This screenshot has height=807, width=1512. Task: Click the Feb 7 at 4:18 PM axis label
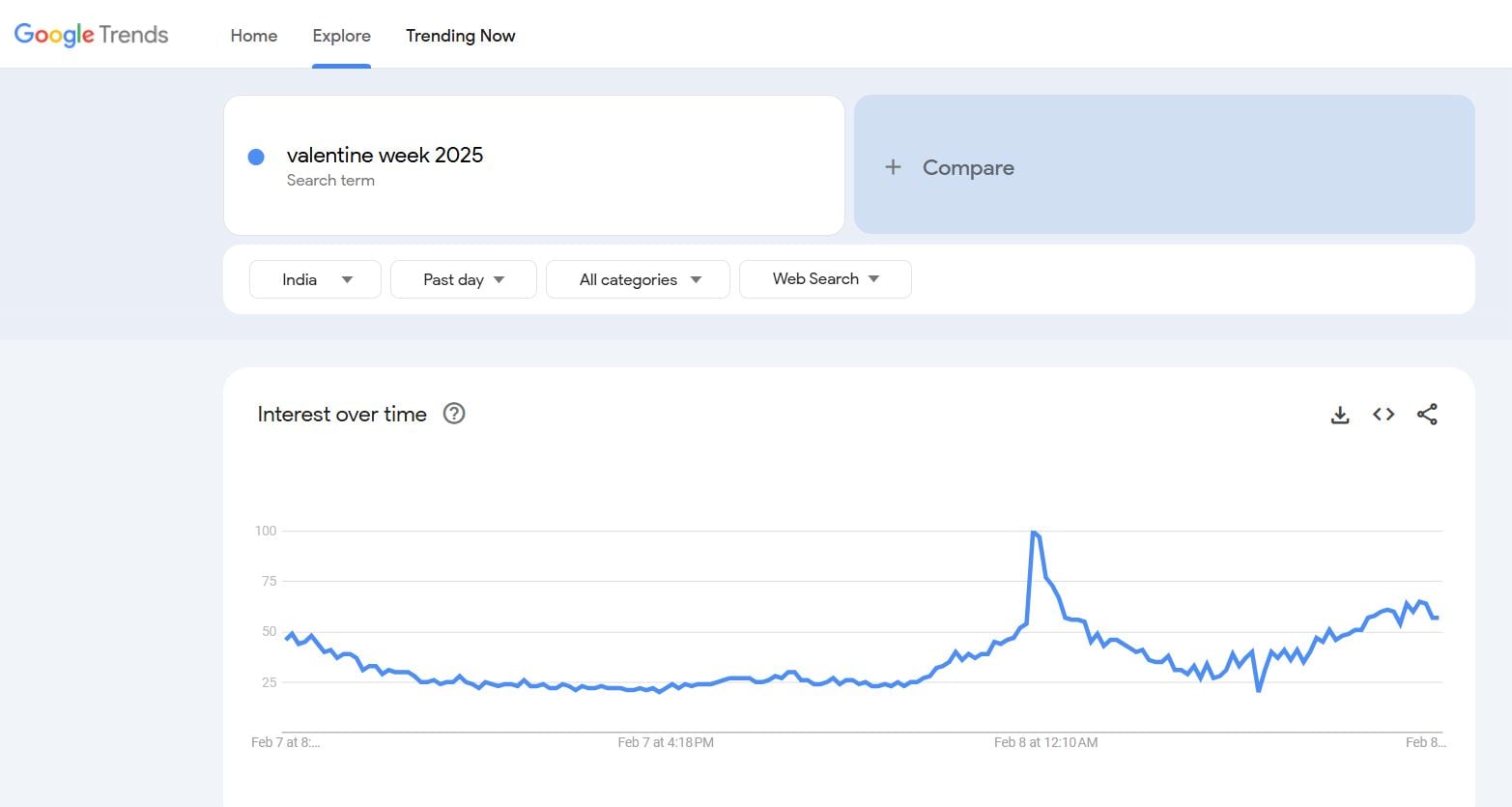[666, 742]
